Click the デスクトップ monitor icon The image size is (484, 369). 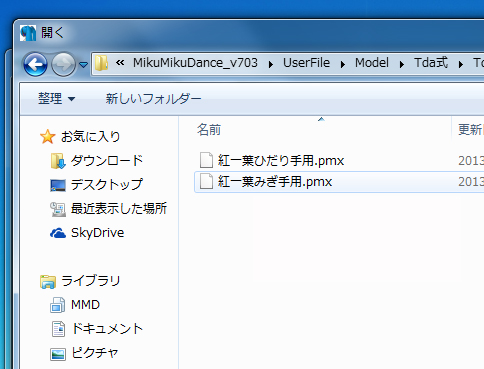coord(58,185)
